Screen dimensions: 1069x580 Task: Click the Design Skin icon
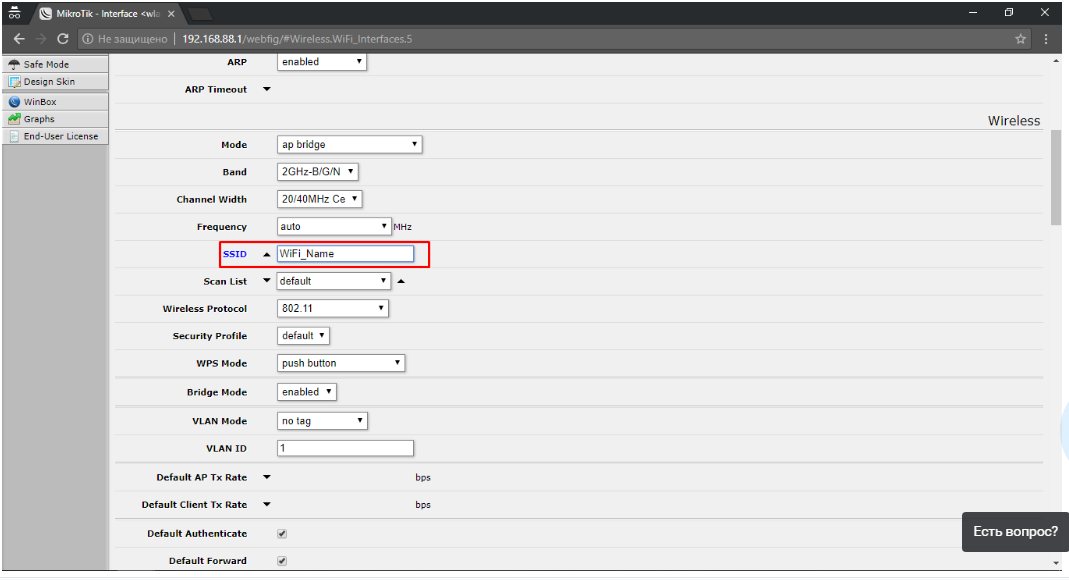coord(14,82)
